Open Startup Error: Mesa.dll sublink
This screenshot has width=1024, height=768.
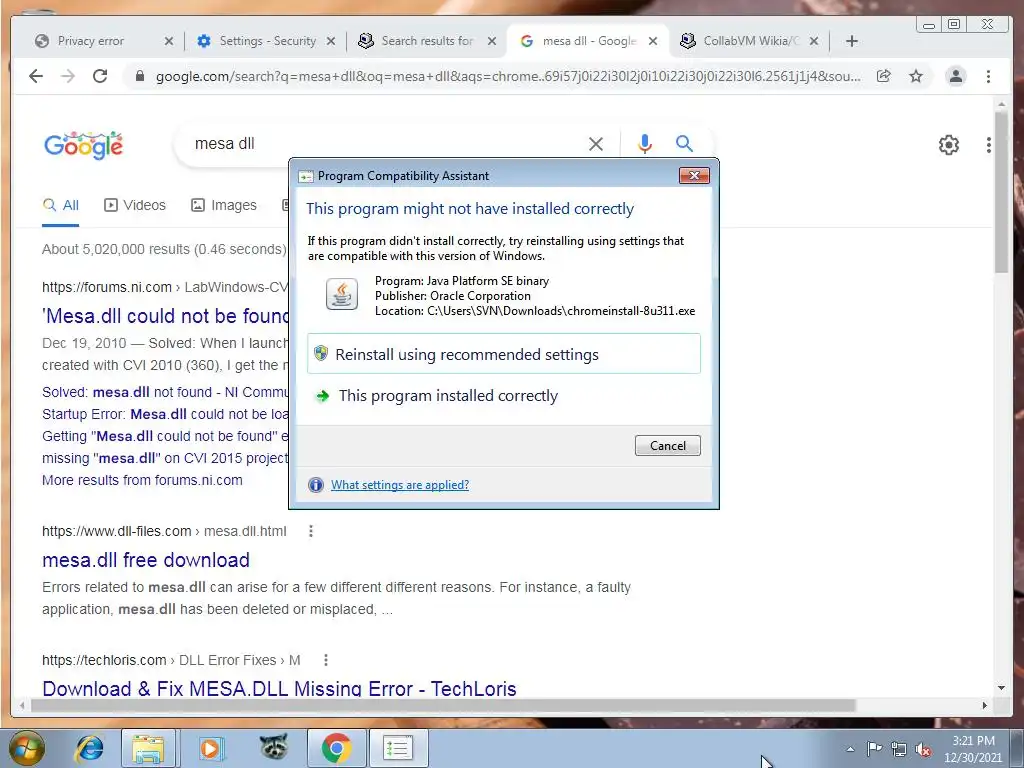(x=165, y=414)
